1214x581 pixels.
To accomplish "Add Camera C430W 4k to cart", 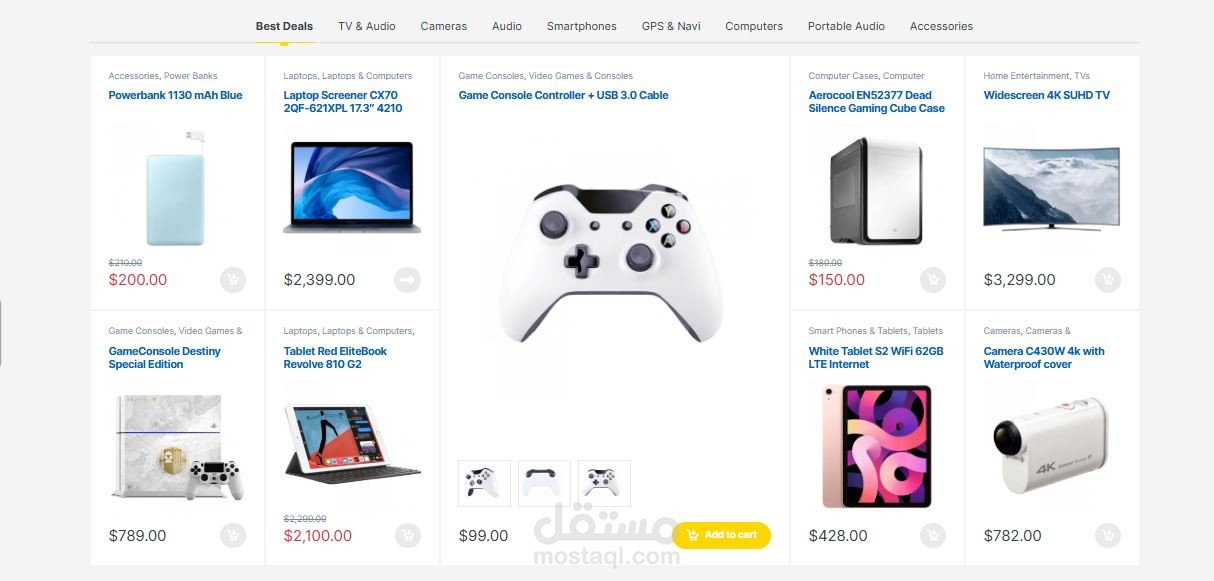I will pos(1107,536).
